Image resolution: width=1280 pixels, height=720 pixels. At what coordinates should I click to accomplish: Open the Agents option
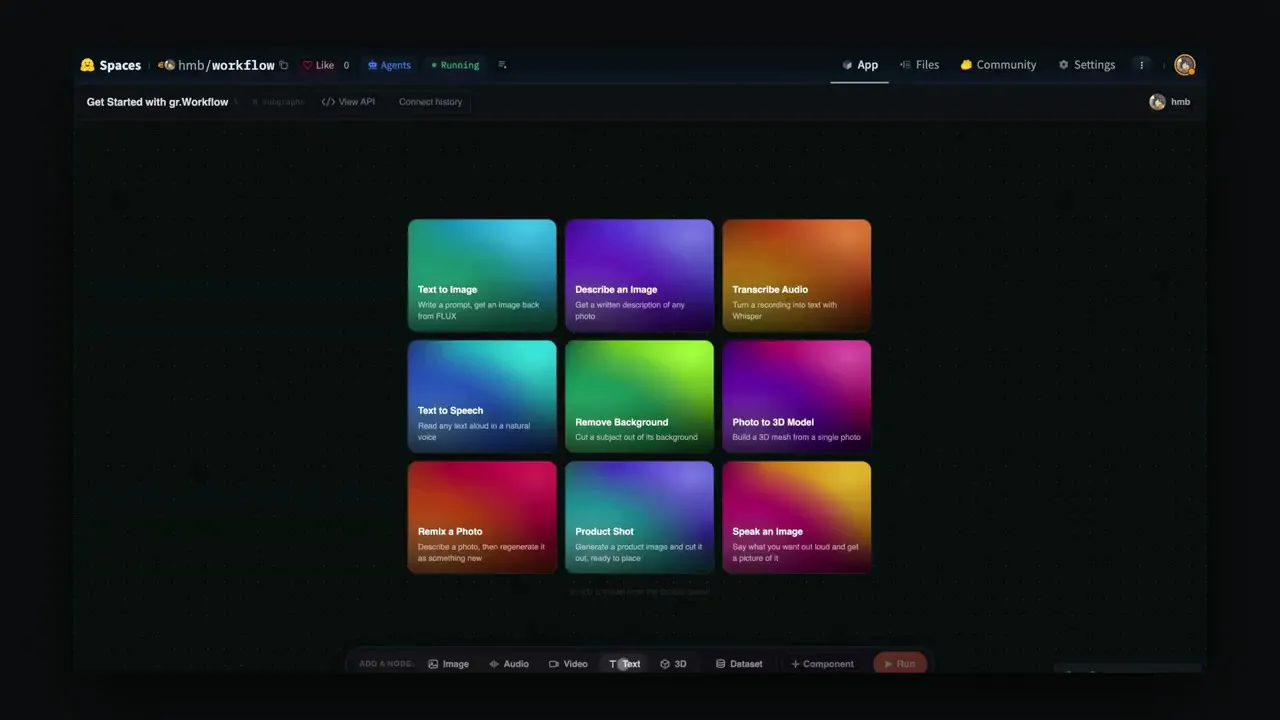(x=389, y=65)
